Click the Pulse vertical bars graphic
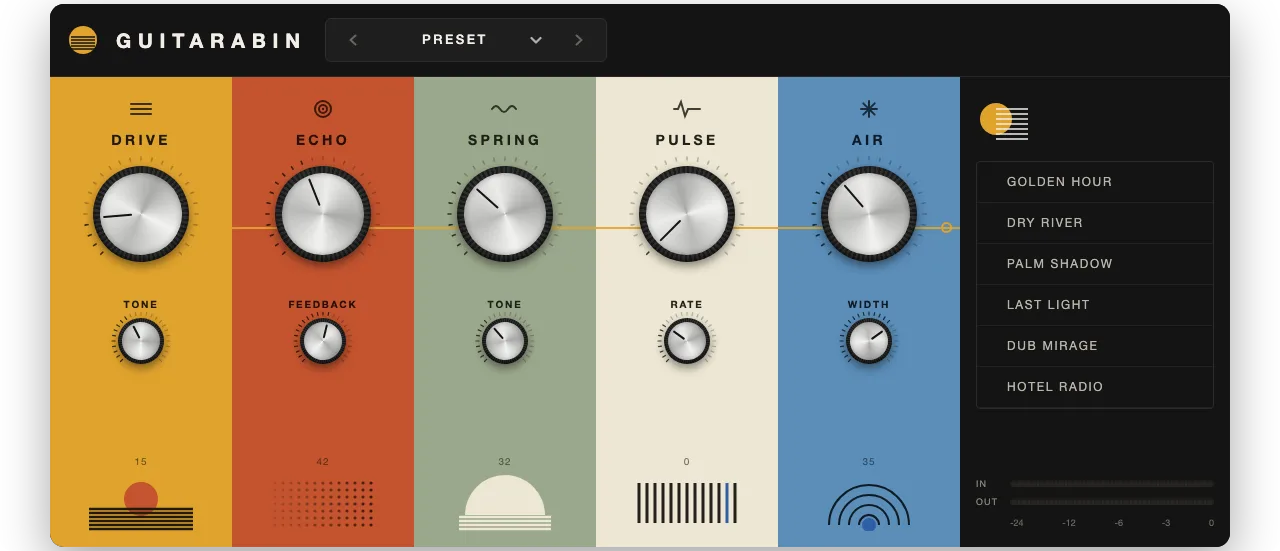 pyautogui.click(x=686, y=503)
